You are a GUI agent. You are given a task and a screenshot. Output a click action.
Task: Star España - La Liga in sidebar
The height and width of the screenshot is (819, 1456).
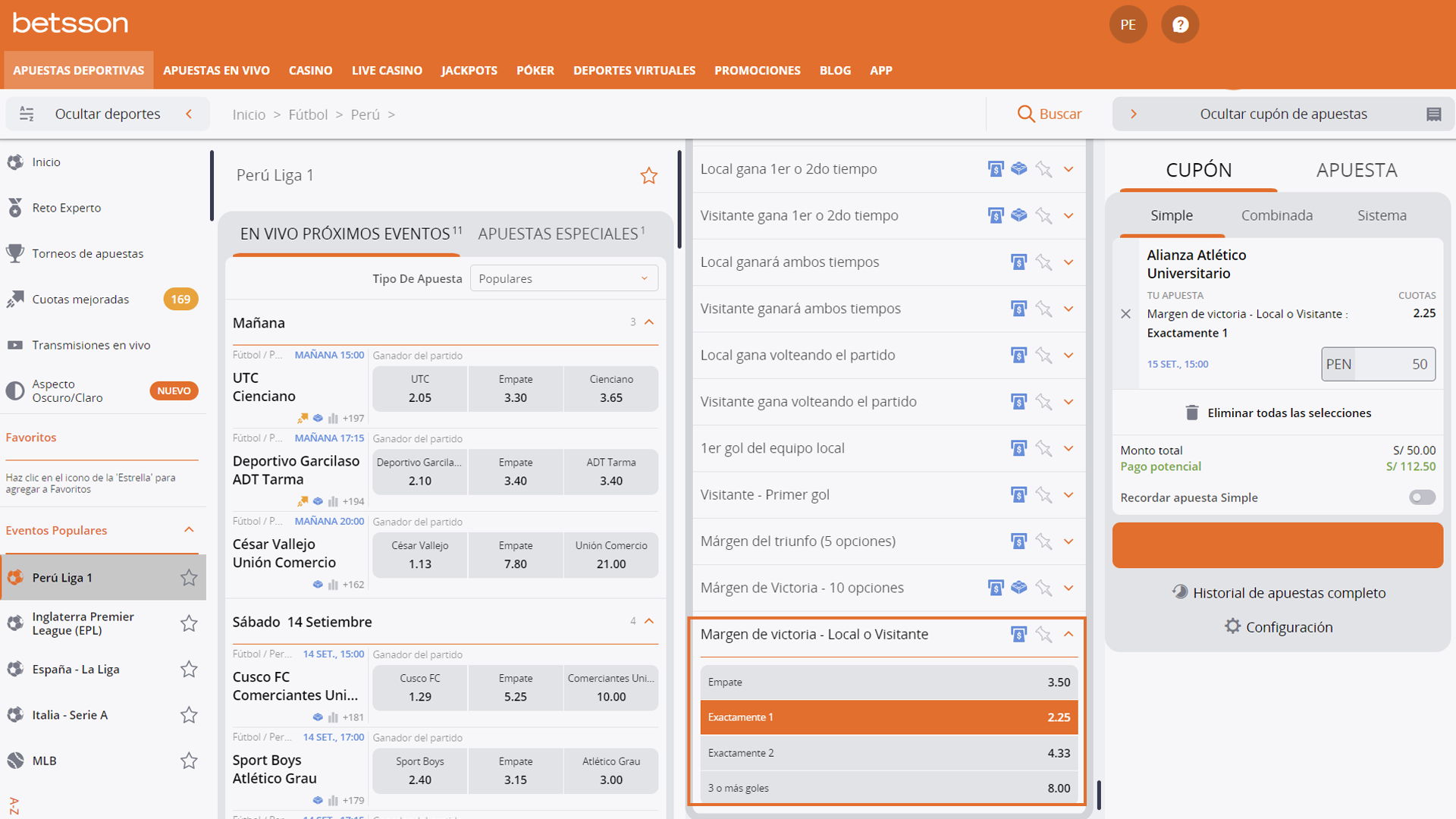pos(189,669)
